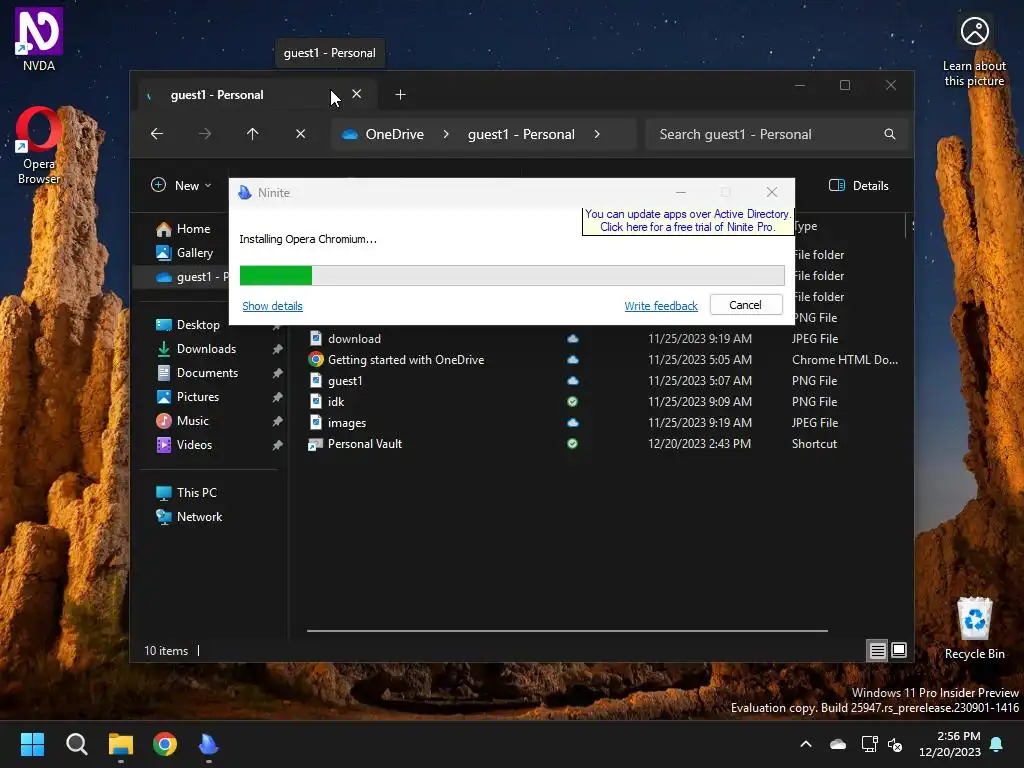1024x768 pixels.
Task: Add a new Explorer tab
Action: click(x=400, y=95)
